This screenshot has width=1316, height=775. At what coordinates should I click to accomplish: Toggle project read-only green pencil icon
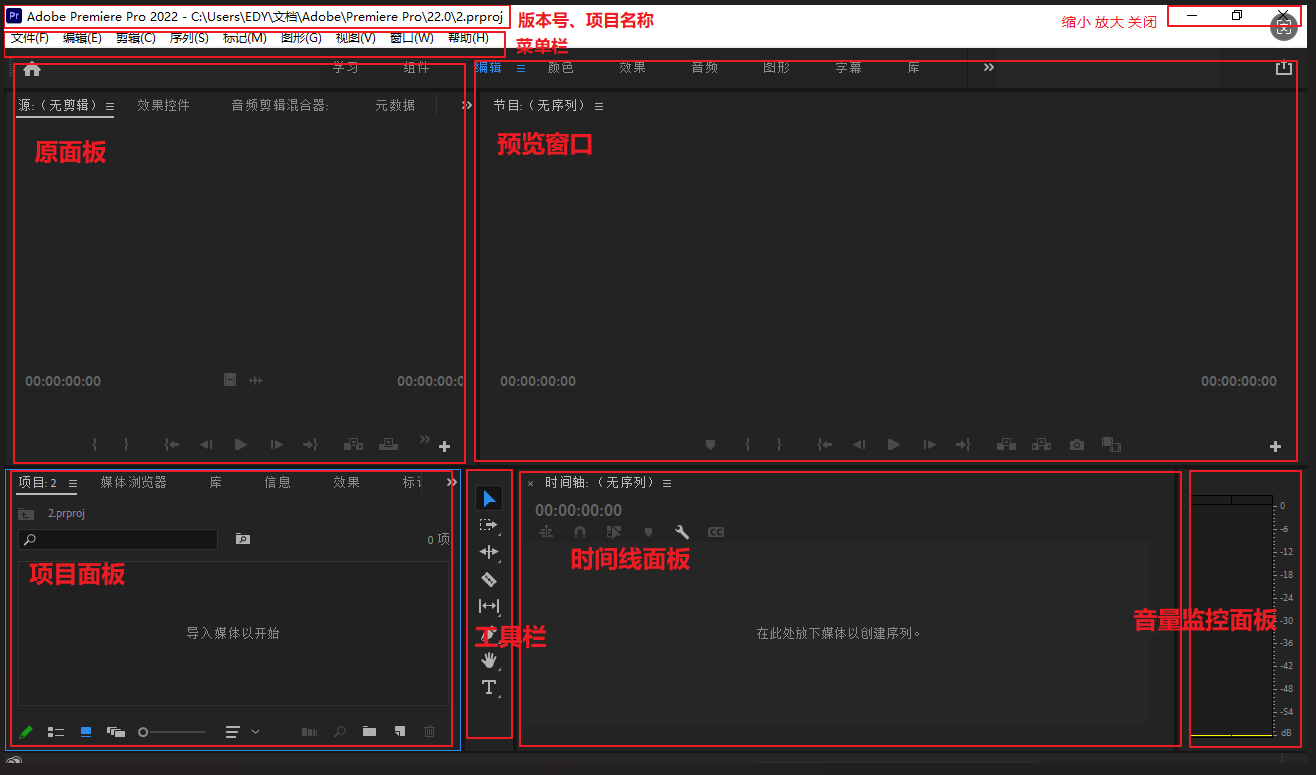[x=26, y=732]
